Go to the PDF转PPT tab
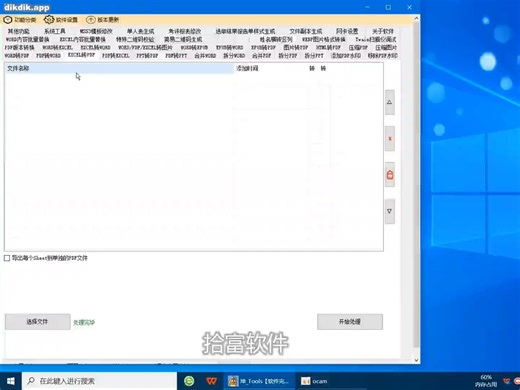Screen dimensions: 520x390 pyautogui.click(x=176, y=56)
